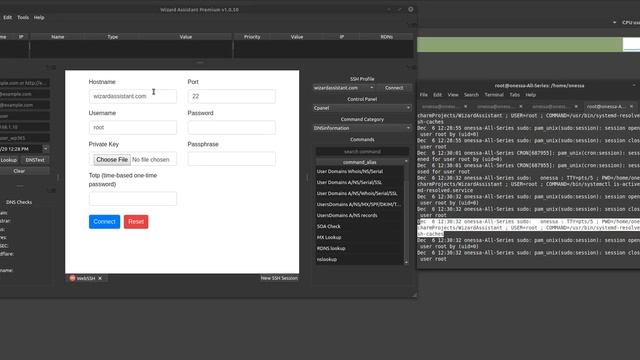The image size is (640, 360).
Task: Click the DNSText button
Action: pos(35,160)
